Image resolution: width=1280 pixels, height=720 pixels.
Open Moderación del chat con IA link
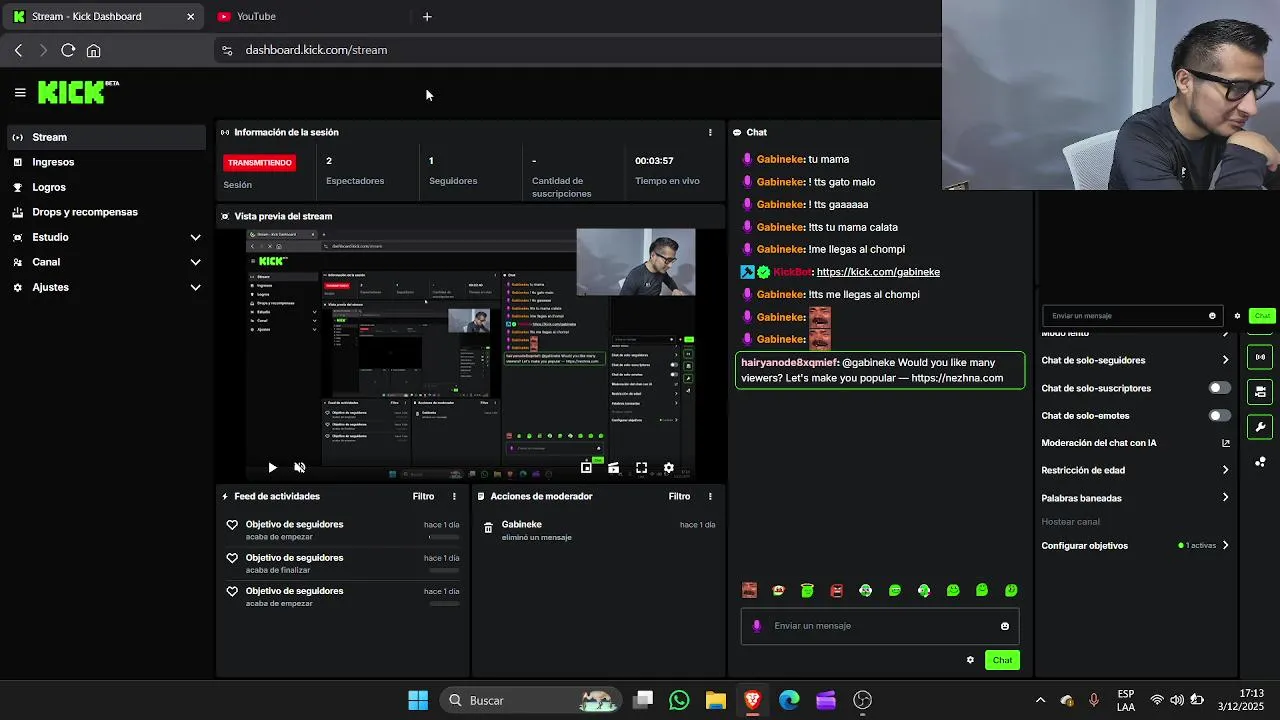coord(1136,443)
